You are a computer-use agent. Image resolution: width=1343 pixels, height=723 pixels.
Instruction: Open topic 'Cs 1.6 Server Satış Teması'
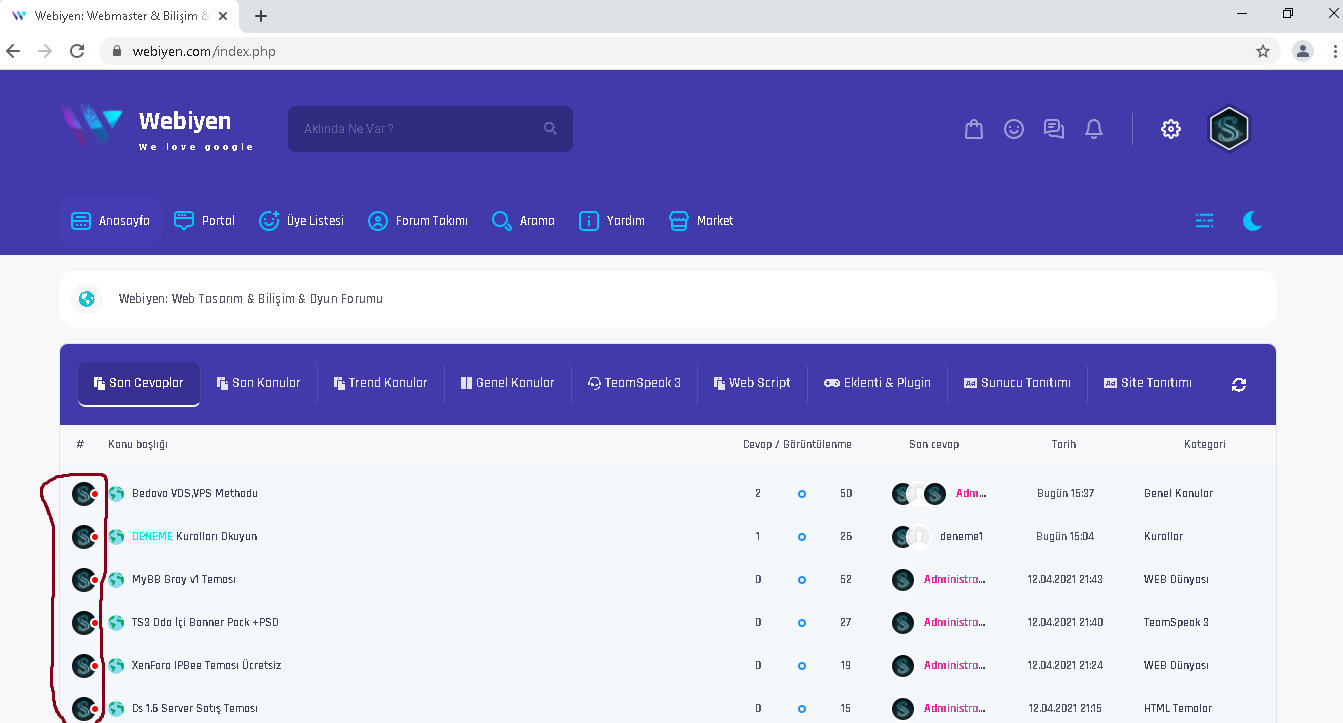[195, 709]
